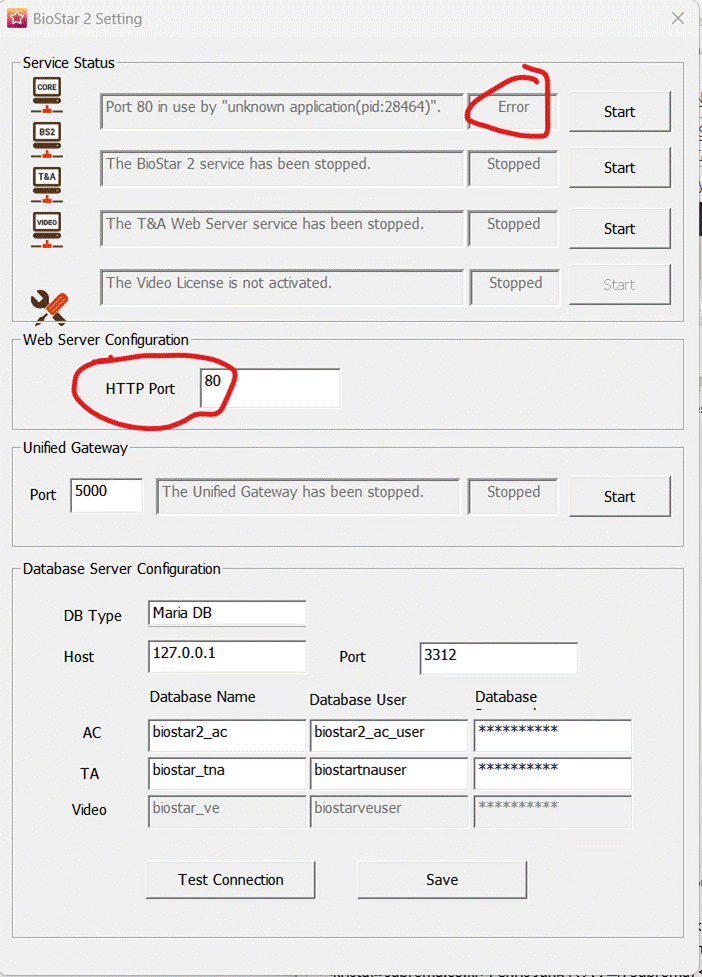Edit the Host 127.0.0.1 field
Viewport: 702px width, 977px height.
tap(227, 657)
